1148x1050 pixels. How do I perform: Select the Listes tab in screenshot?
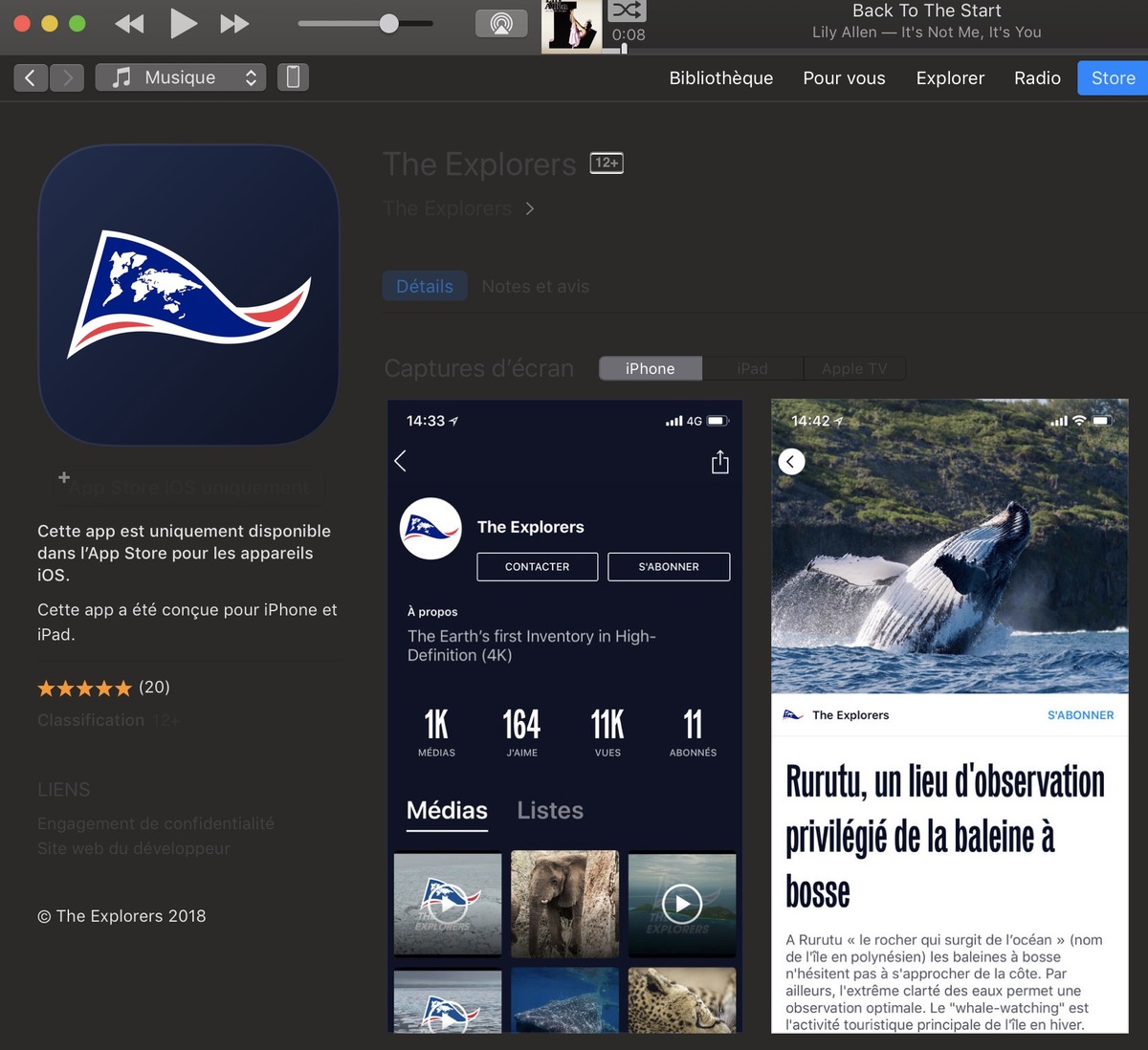point(550,811)
